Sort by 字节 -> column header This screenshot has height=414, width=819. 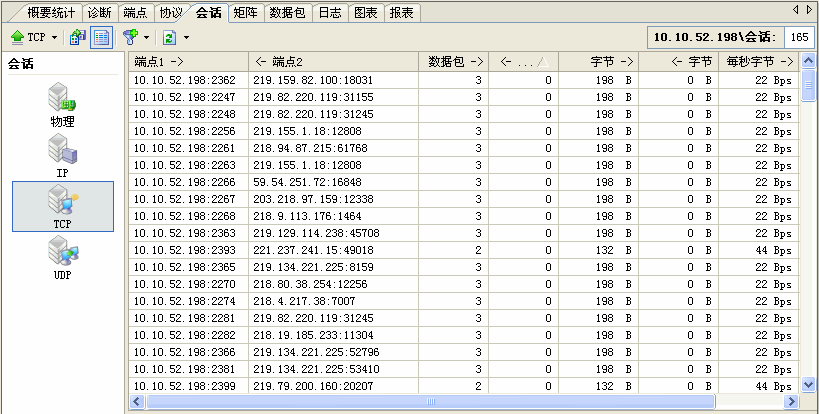599,62
